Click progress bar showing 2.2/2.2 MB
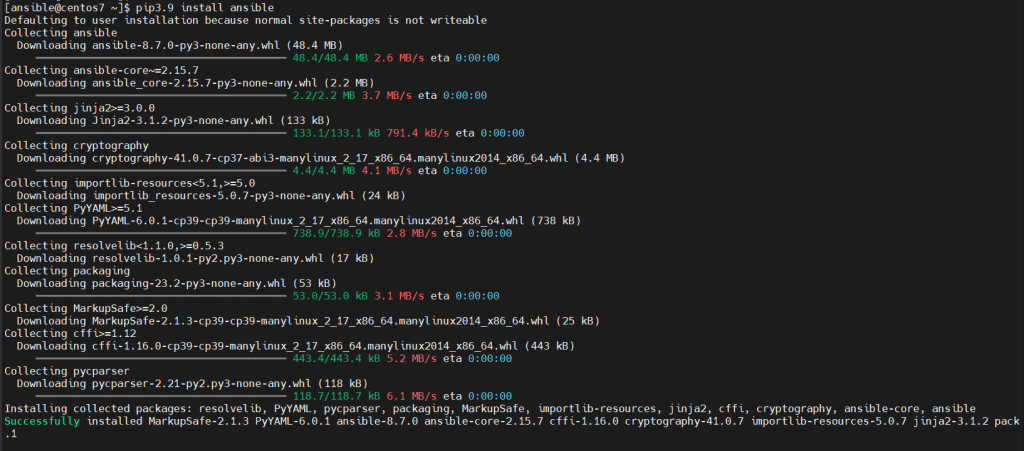1024x451 pixels. pyautogui.click(x=161, y=95)
